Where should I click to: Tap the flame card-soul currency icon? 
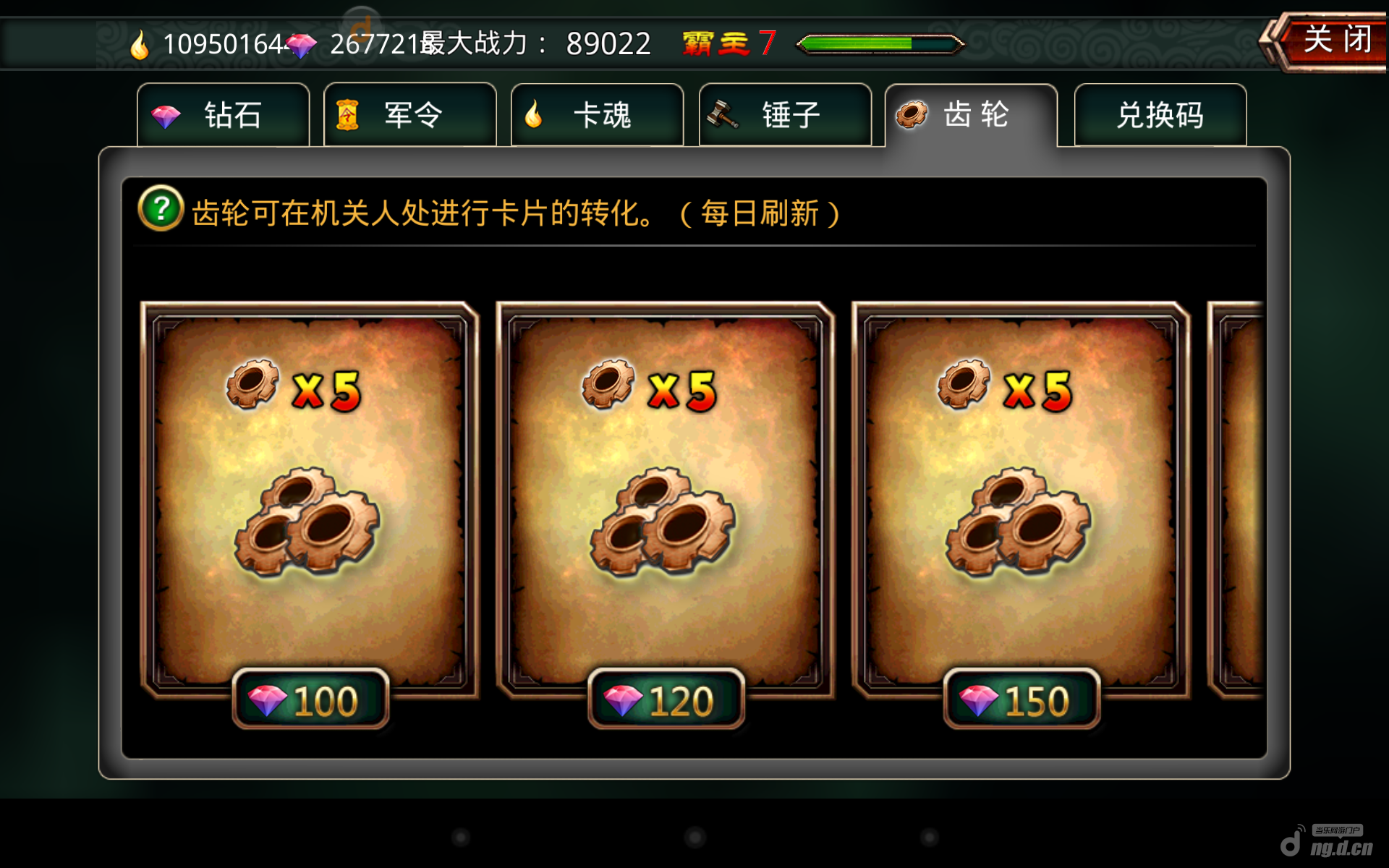(139, 44)
